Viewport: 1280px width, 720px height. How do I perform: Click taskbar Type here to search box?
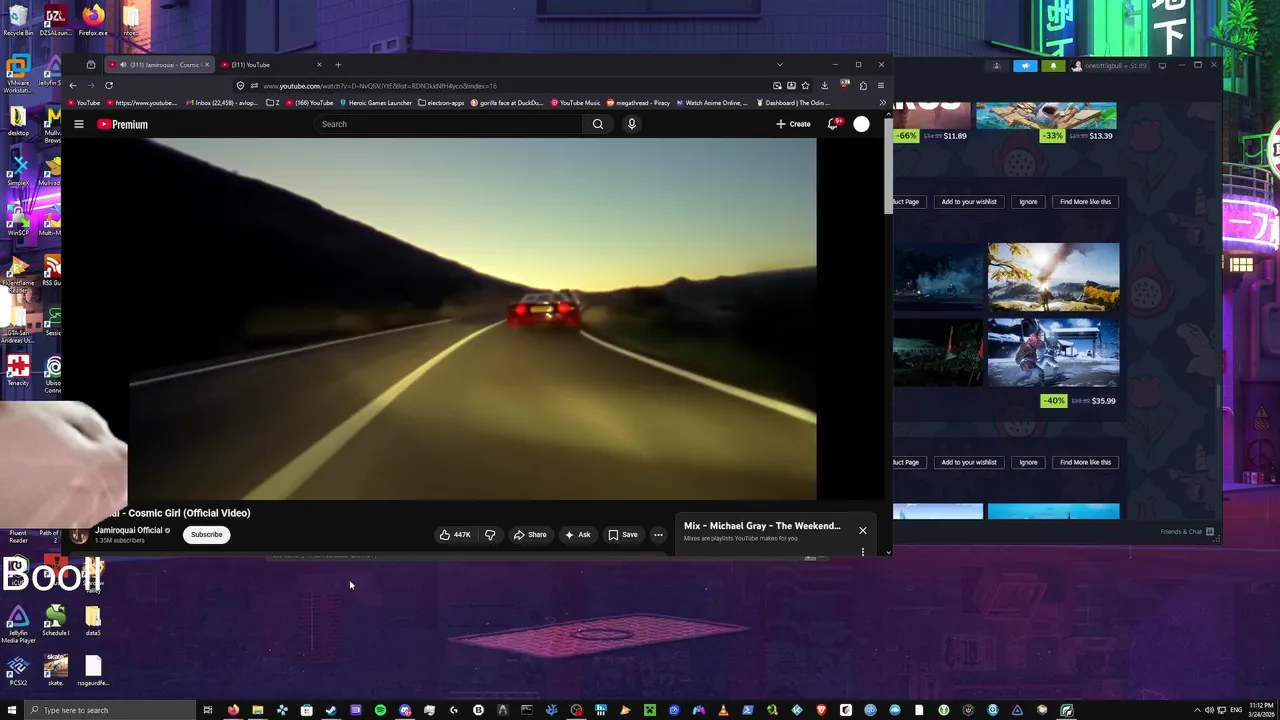pos(108,710)
